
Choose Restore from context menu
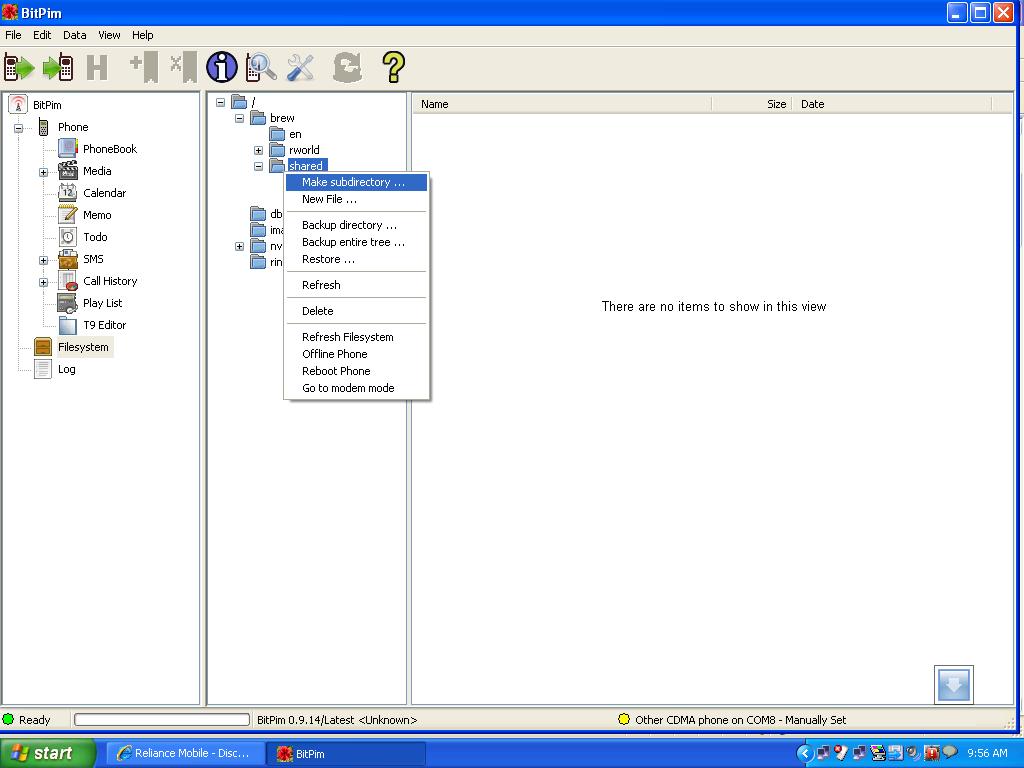click(357, 259)
